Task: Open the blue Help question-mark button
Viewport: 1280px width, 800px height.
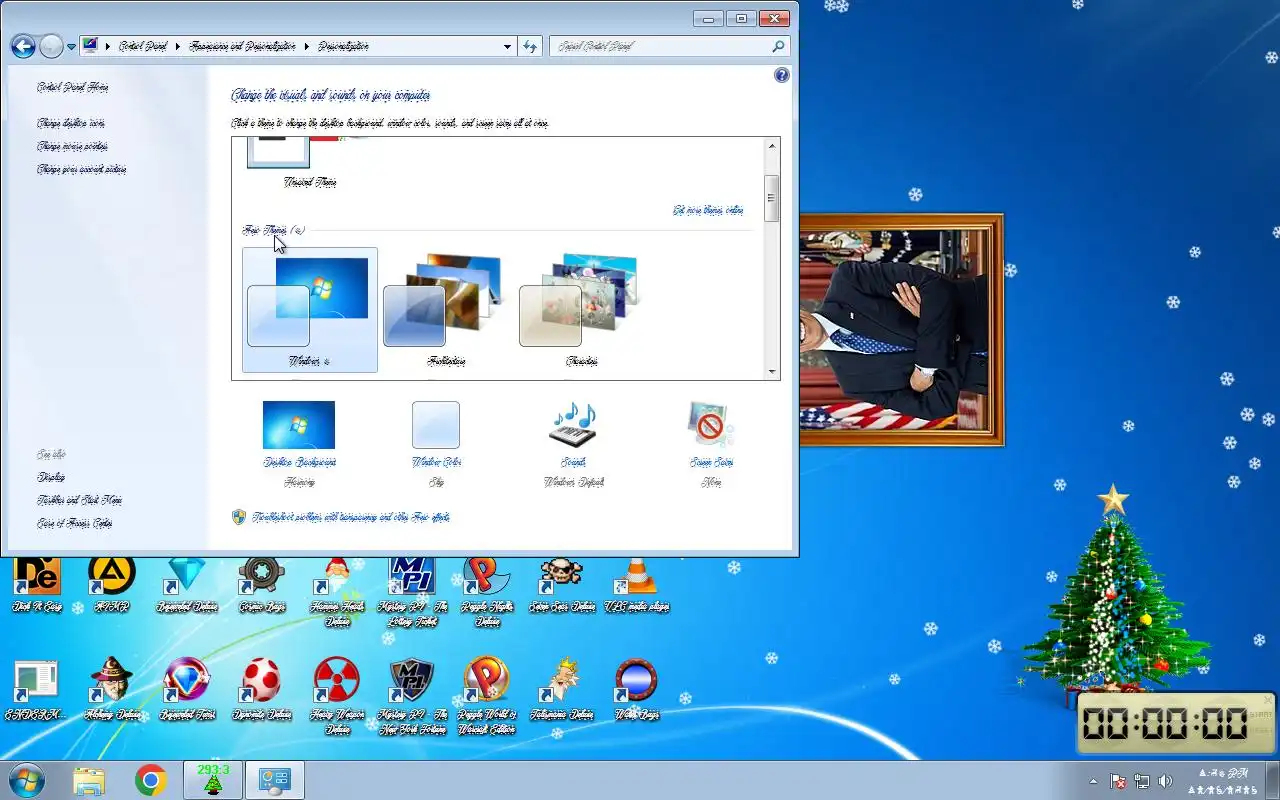Action: [782, 75]
